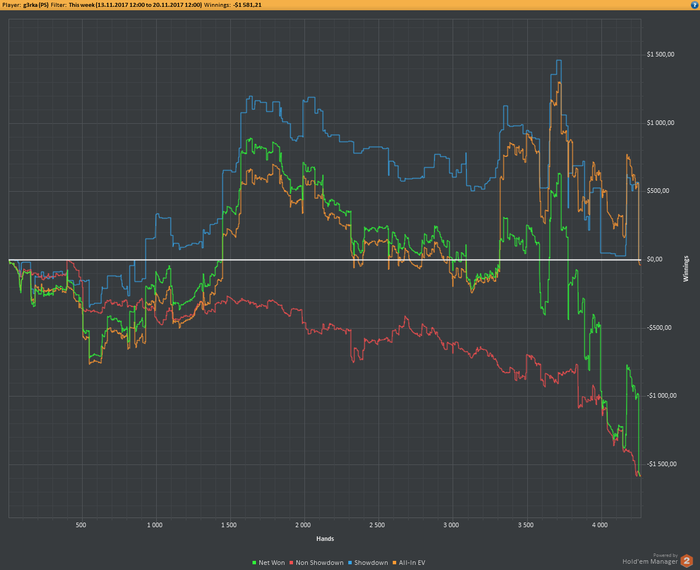The width and height of the screenshot is (700, 570).
Task: Click the 500 hands axis label
Action: pyautogui.click(x=81, y=525)
